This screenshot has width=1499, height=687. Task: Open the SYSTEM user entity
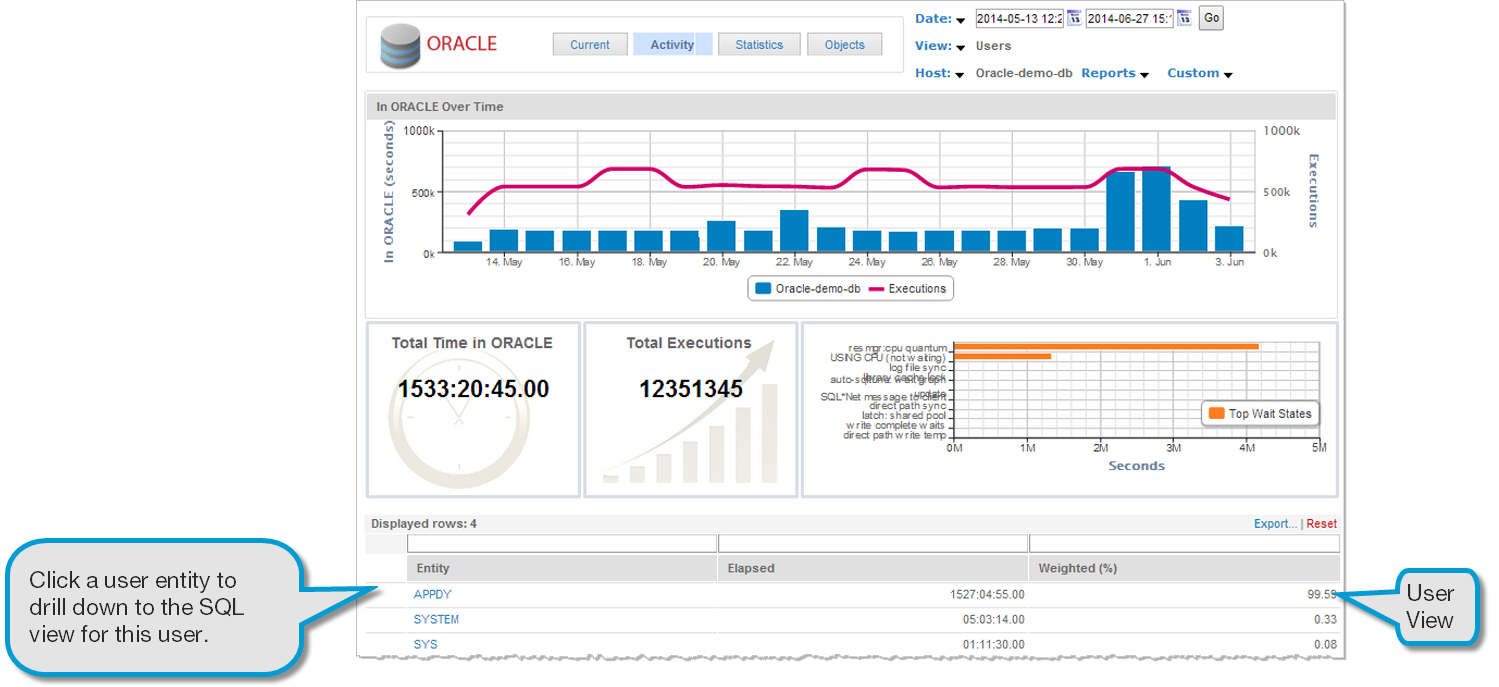[x=437, y=619]
